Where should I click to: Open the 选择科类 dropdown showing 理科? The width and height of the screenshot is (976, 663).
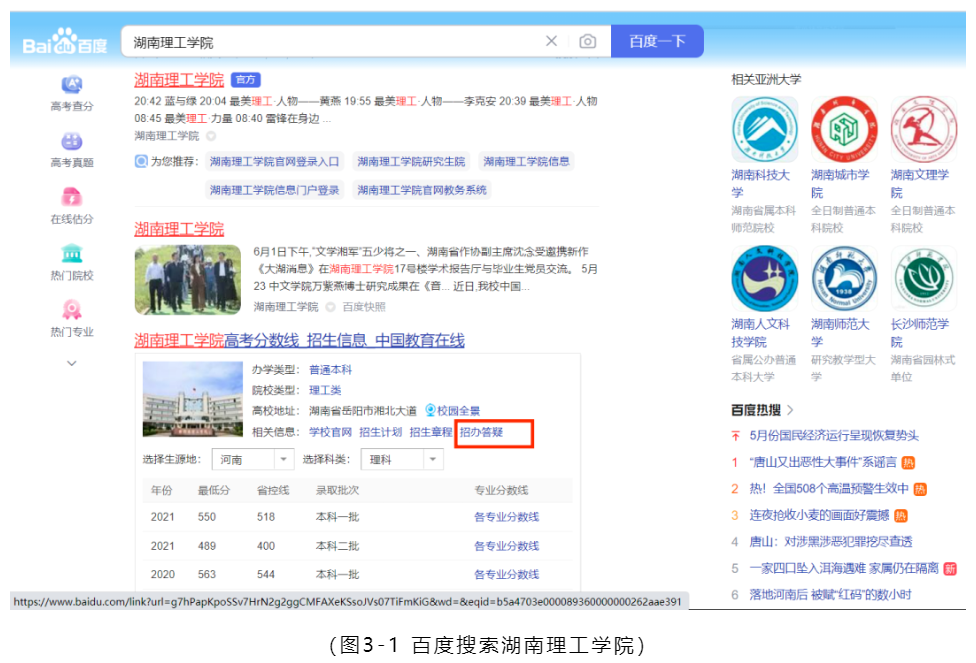(x=403, y=459)
